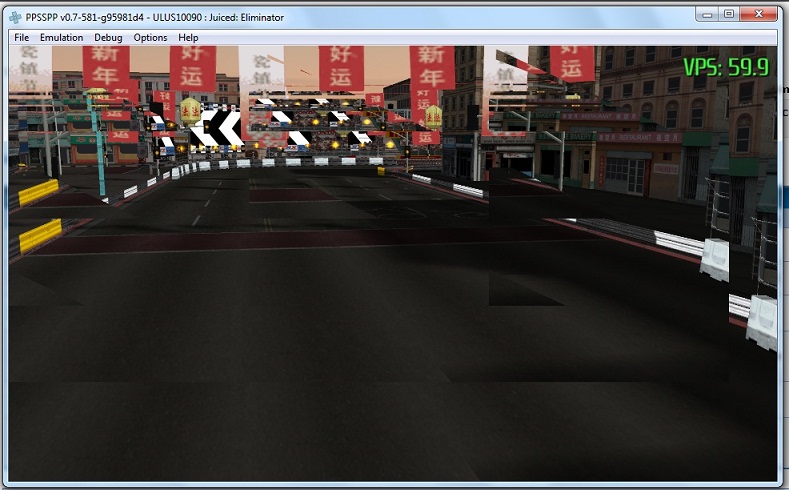This screenshot has height=490, width=789.
Task: Click the green VPS counter readout
Action: [x=725, y=67]
